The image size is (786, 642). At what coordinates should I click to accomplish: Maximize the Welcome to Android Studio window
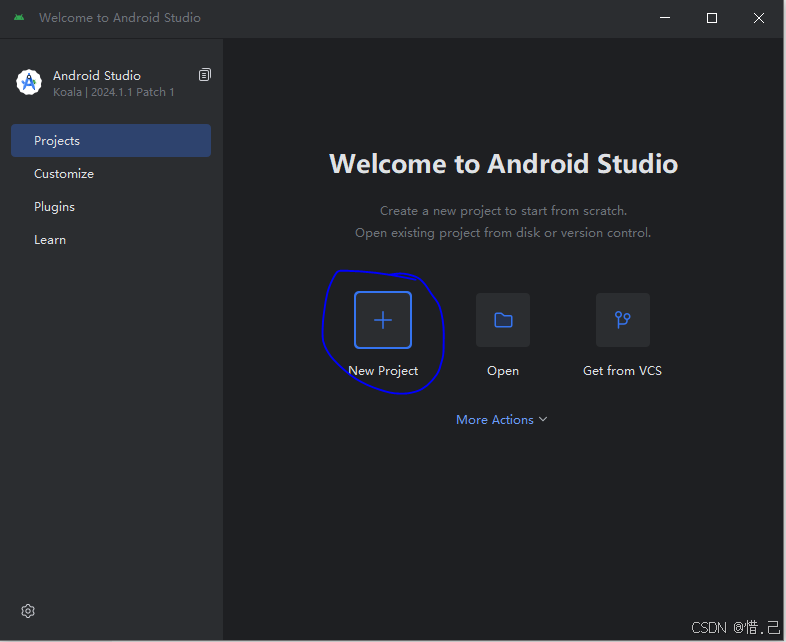pyautogui.click(x=712, y=18)
